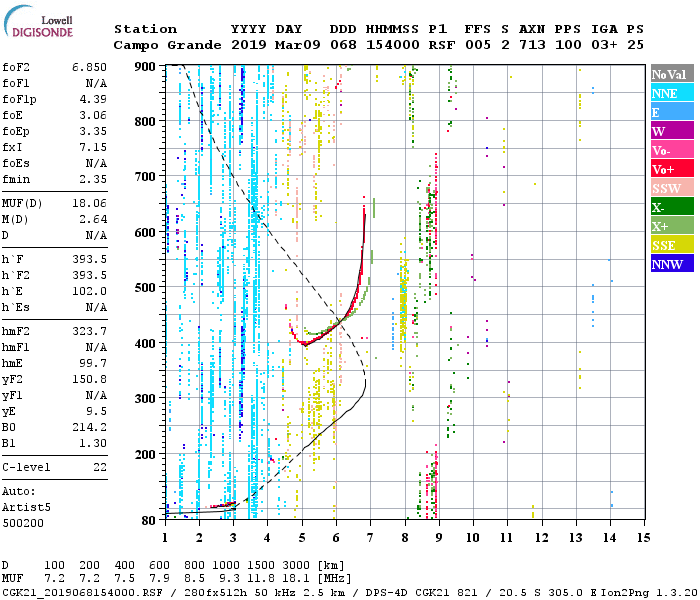
Task: Click the h`F2 value 393.5
Action: coord(89,275)
